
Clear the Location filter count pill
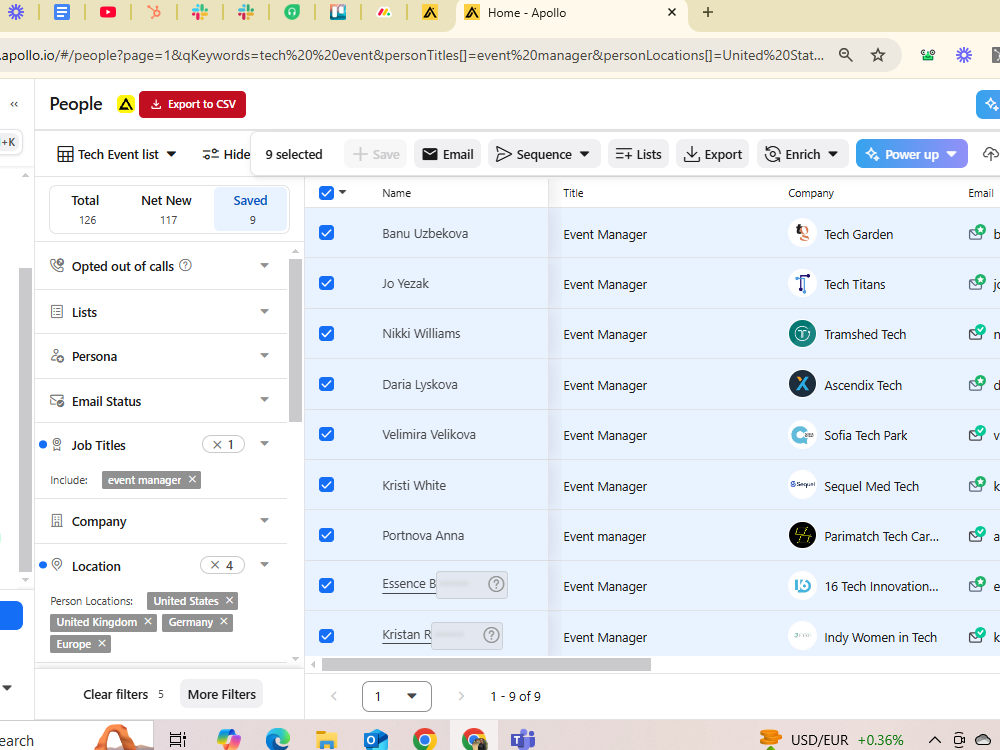pyautogui.click(x=222, y=565)
